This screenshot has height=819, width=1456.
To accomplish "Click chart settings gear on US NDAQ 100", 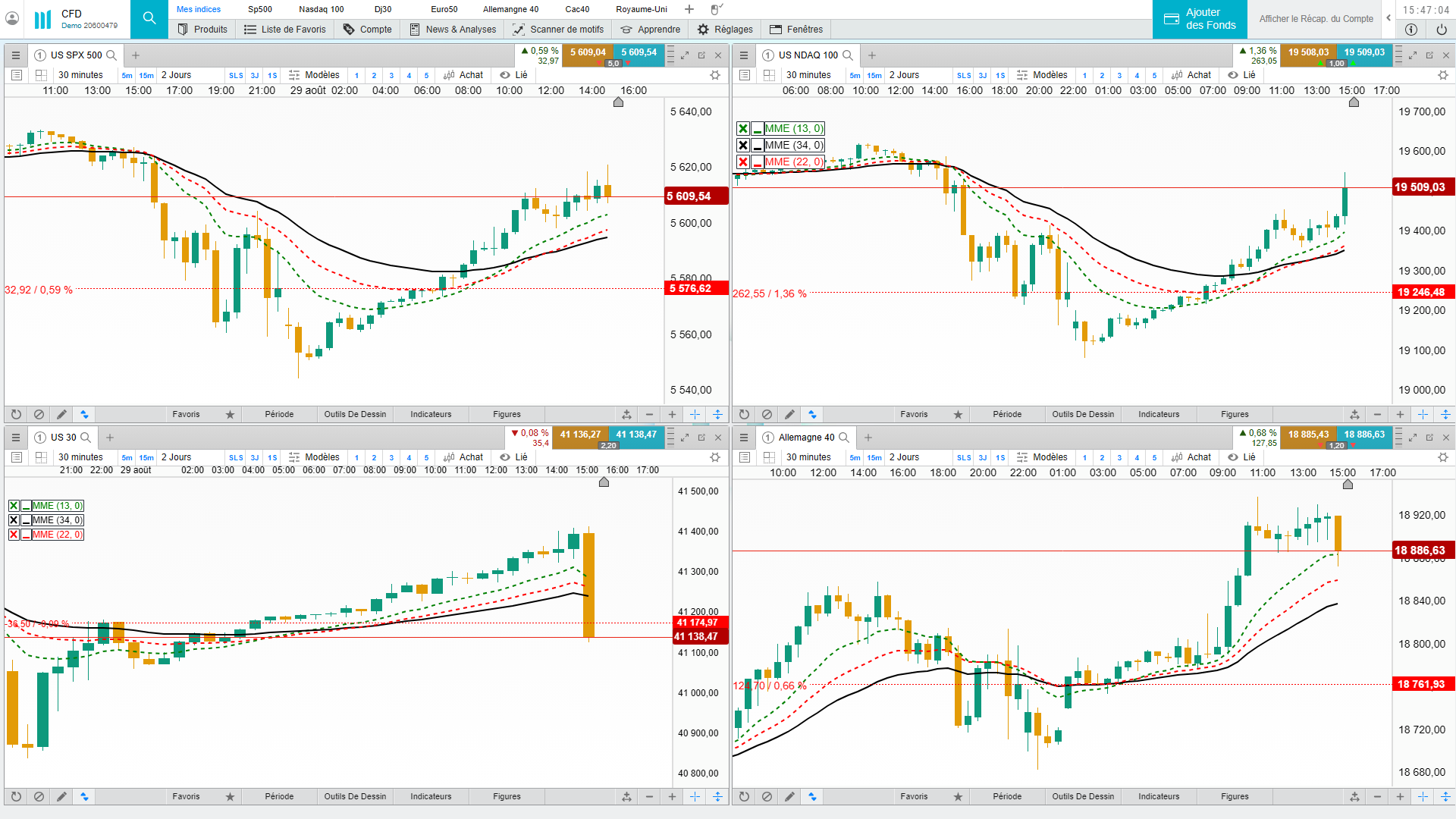I will pos(1442,75).
